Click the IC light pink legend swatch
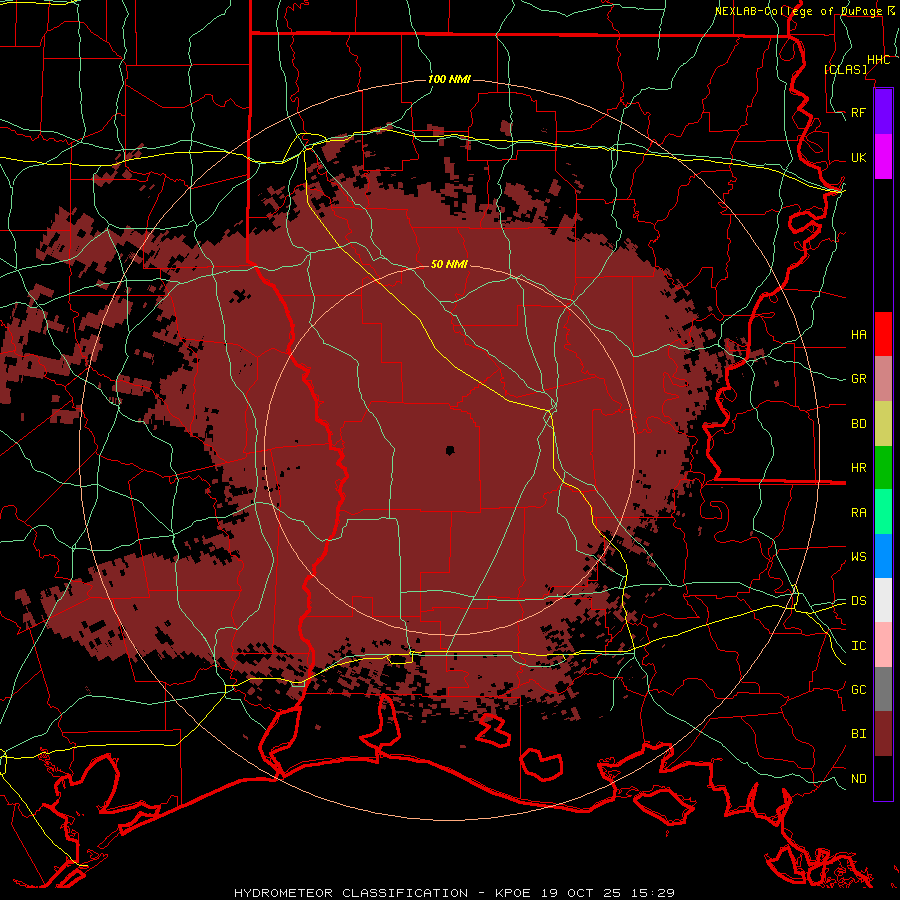The width and height of the screenshot is (900, 900). [x=883, y=645]
